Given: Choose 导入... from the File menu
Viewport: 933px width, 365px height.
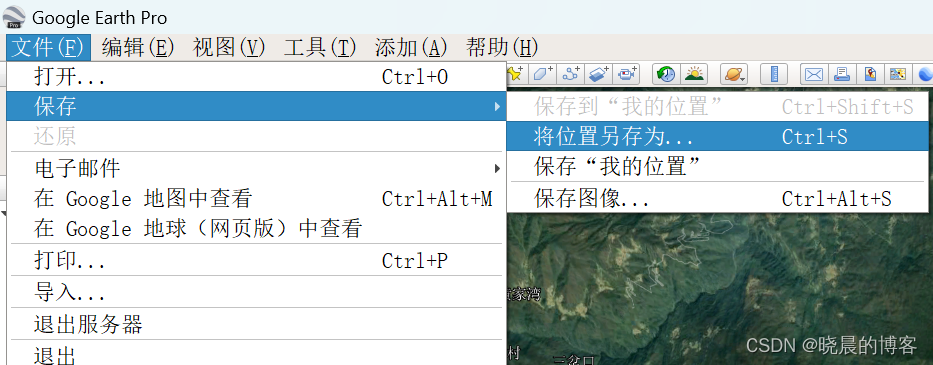Looking at the screenshot, I should click(256, 292).
